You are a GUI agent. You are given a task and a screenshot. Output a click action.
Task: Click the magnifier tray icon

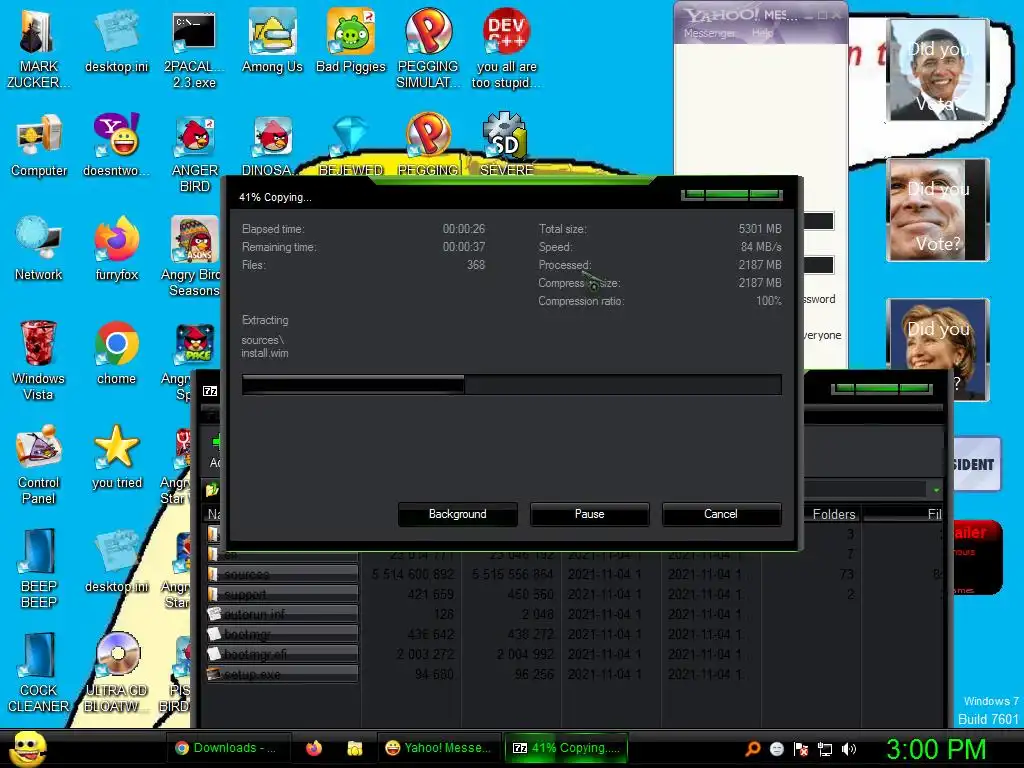[753, 748]
